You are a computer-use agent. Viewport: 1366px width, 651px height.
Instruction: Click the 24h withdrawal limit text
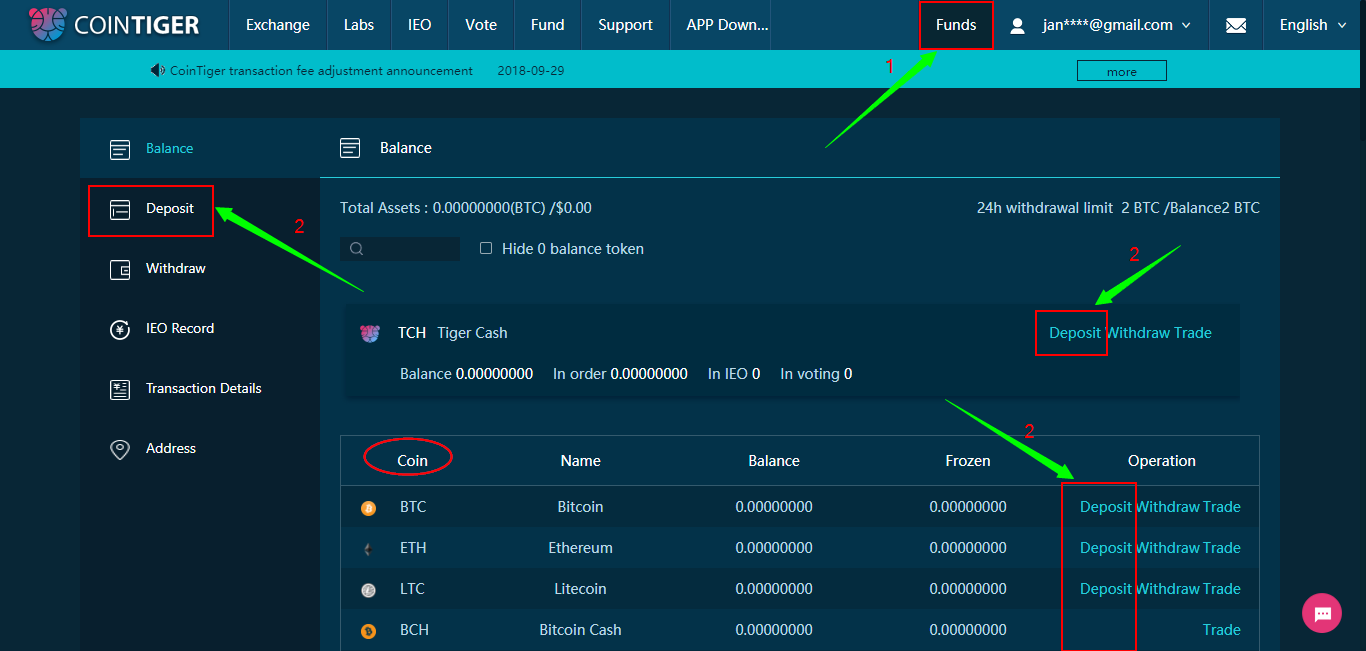pos(1118,208)
